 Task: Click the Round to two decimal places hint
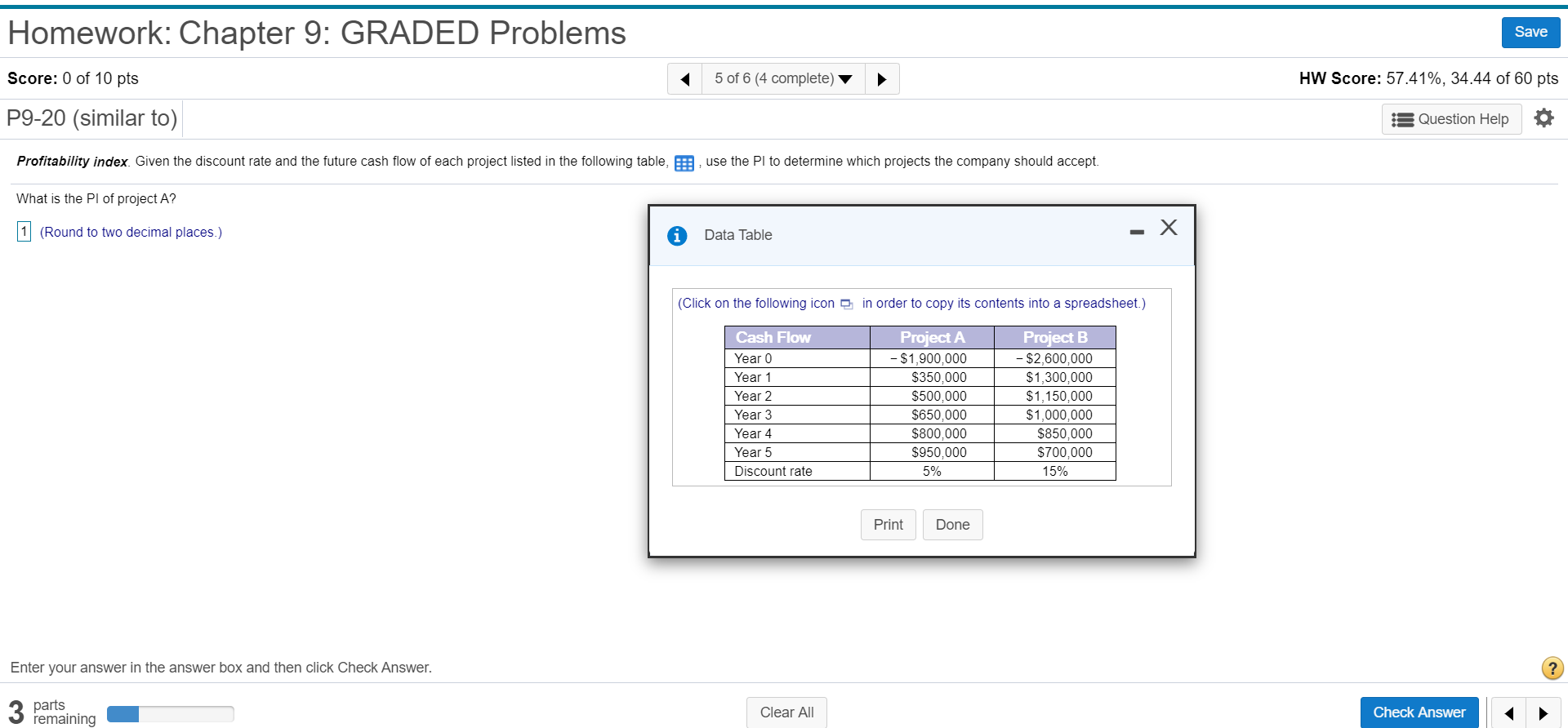(x=131, y=232)
